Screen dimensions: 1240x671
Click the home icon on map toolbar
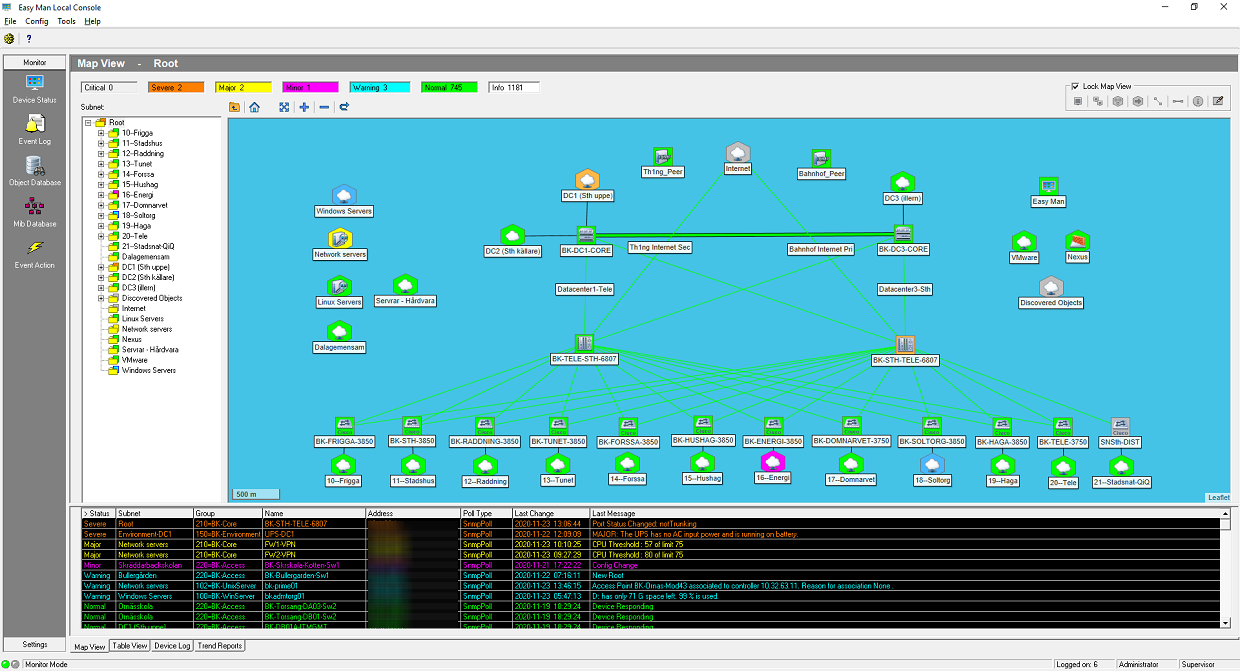click(x=254, y=107)
